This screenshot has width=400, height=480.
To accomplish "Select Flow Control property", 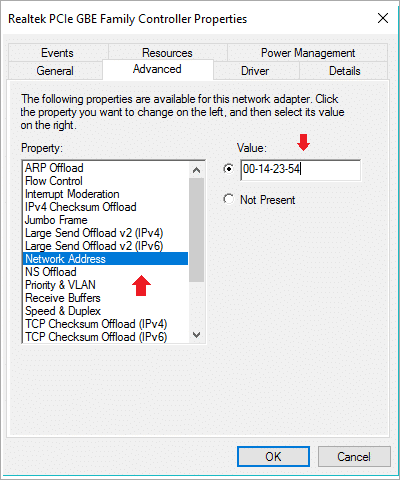I will [x=105, y=181].
